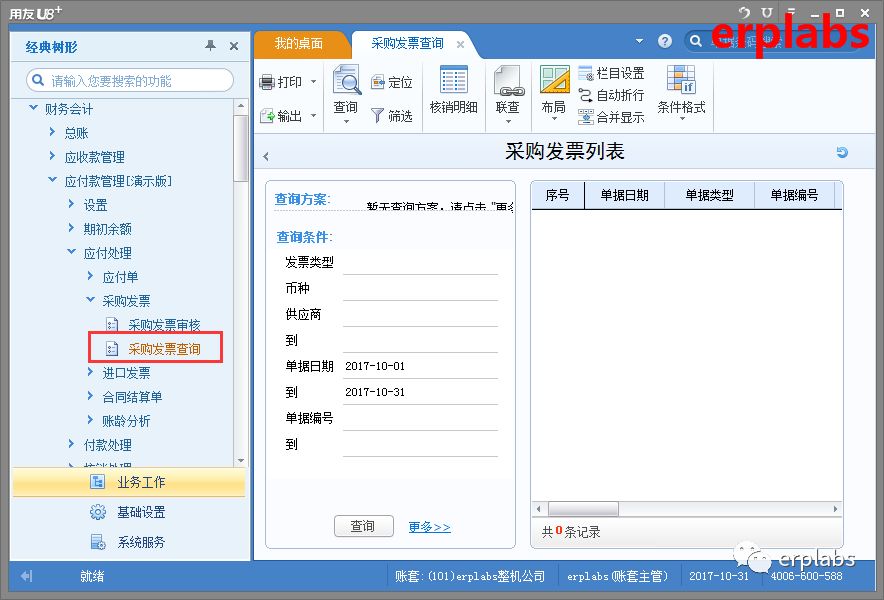Switch to 我的桌面 tab
The width and height of the screenshot is (884, 600).
click(x=299, y=43)
